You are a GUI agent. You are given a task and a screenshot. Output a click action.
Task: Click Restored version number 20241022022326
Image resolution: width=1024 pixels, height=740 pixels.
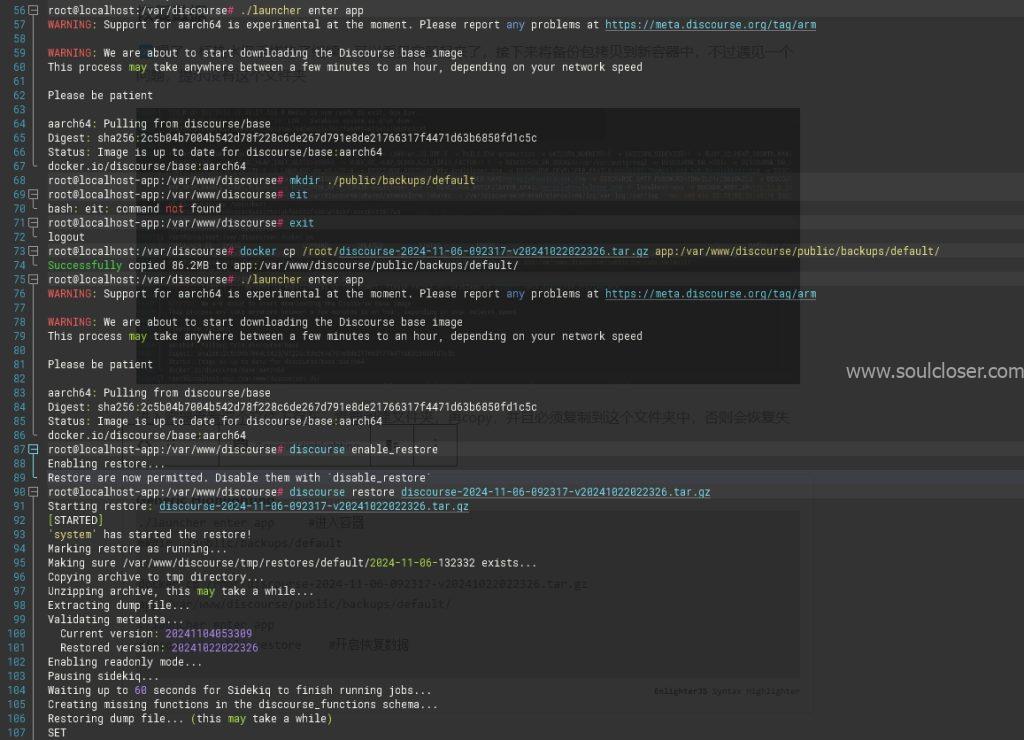(214, 648)
